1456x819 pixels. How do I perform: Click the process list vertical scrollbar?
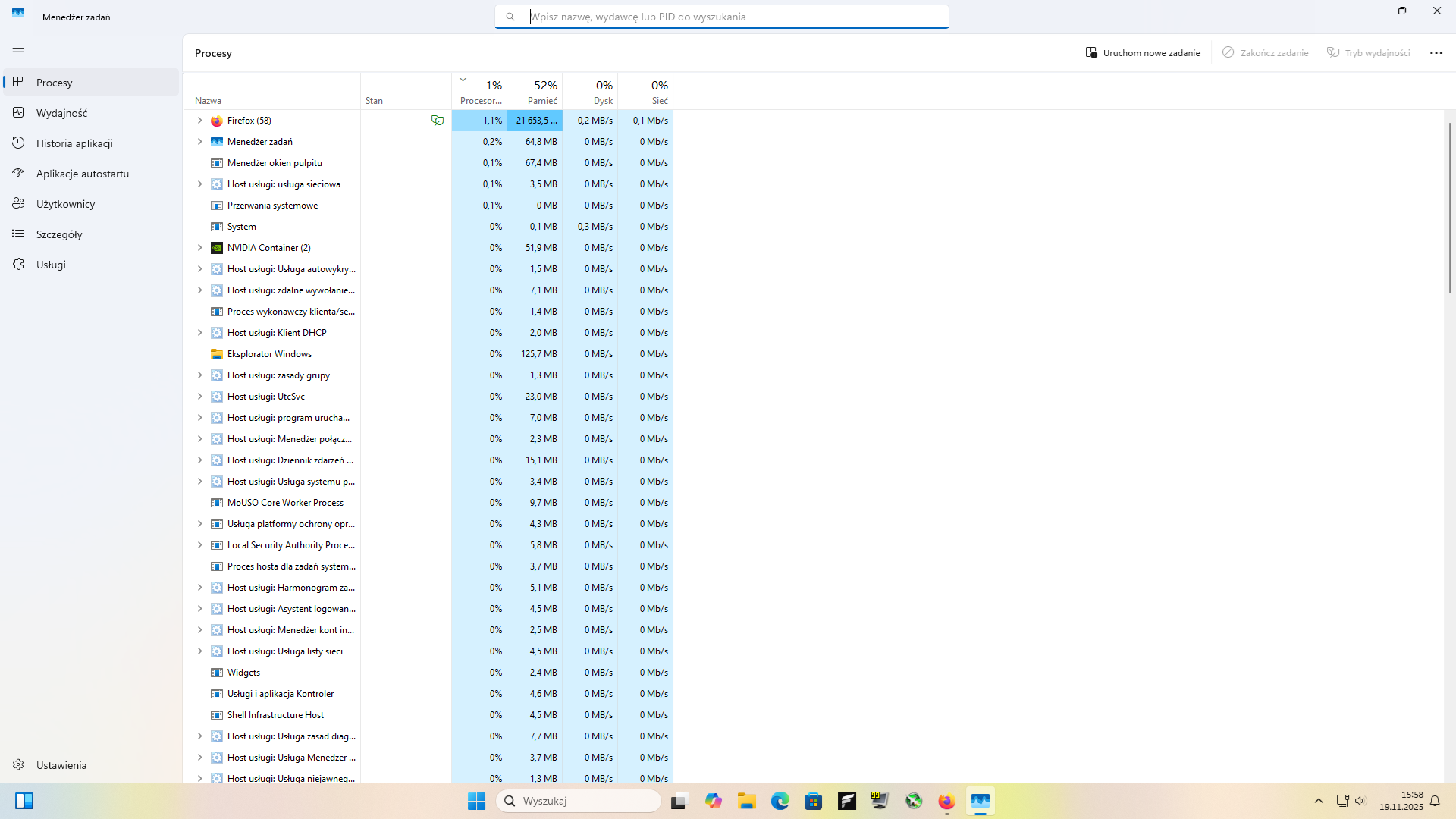pyautogui.click(x=1449, y=209)
